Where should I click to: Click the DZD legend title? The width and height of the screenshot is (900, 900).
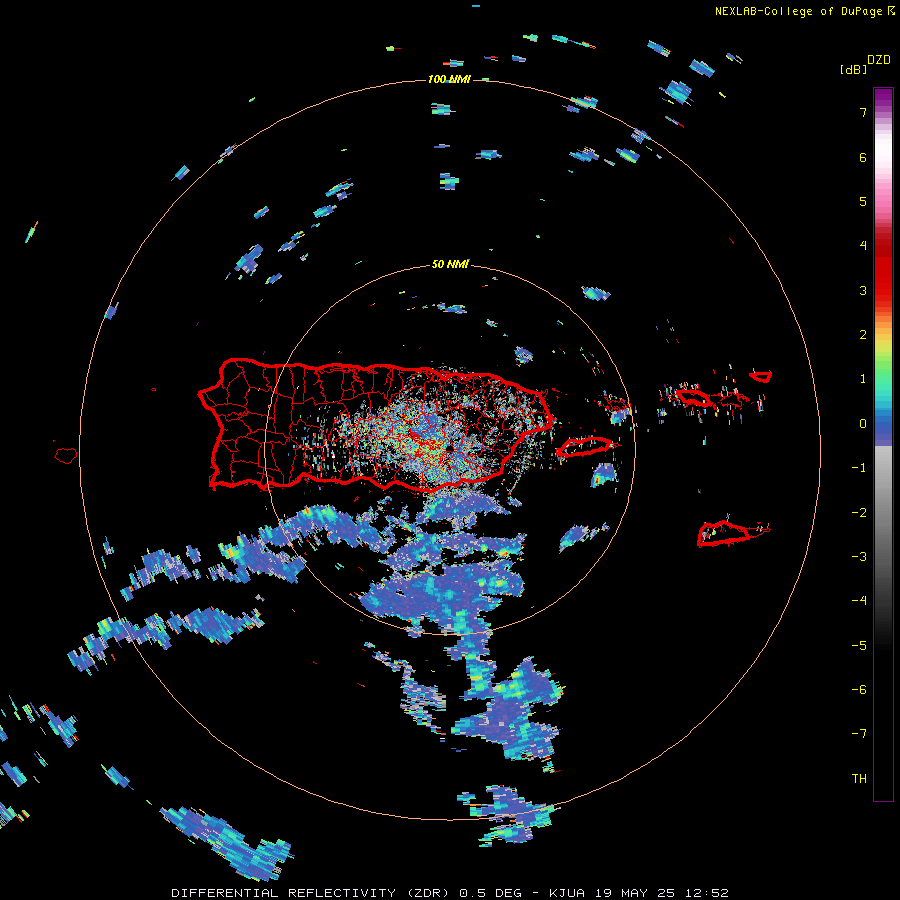[878, 60]
